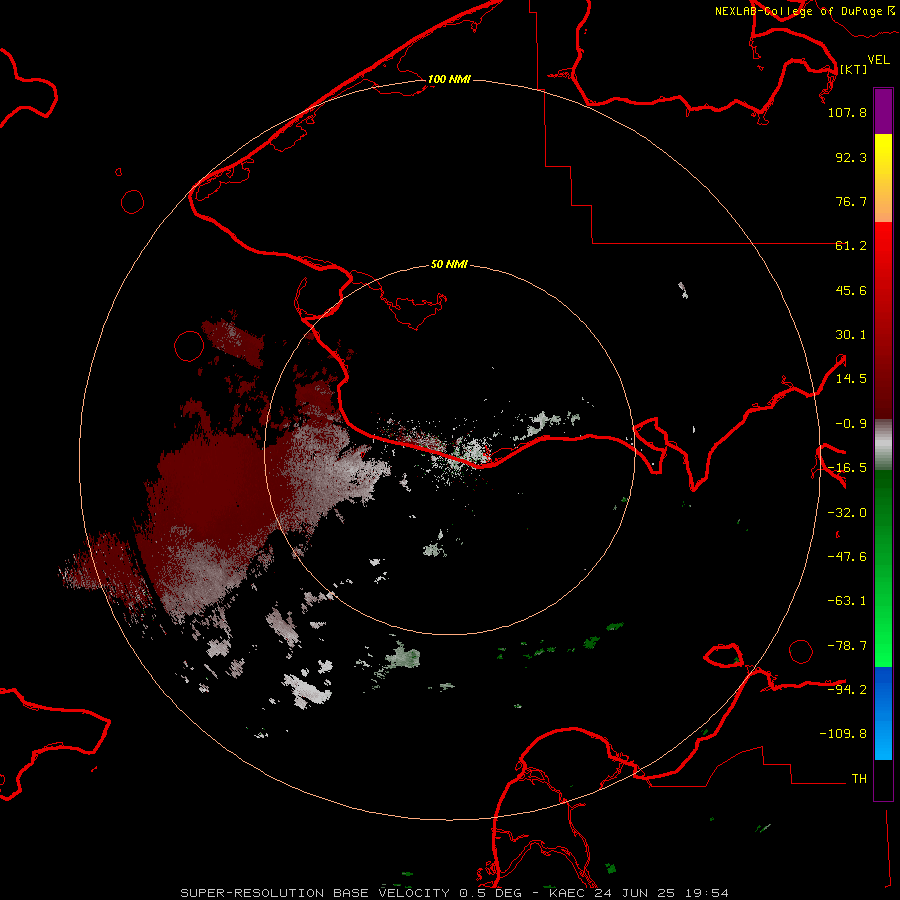This screenshot has height=900, width=900.
Task: Select the -63.1 scale value
Action: point(847,601)
